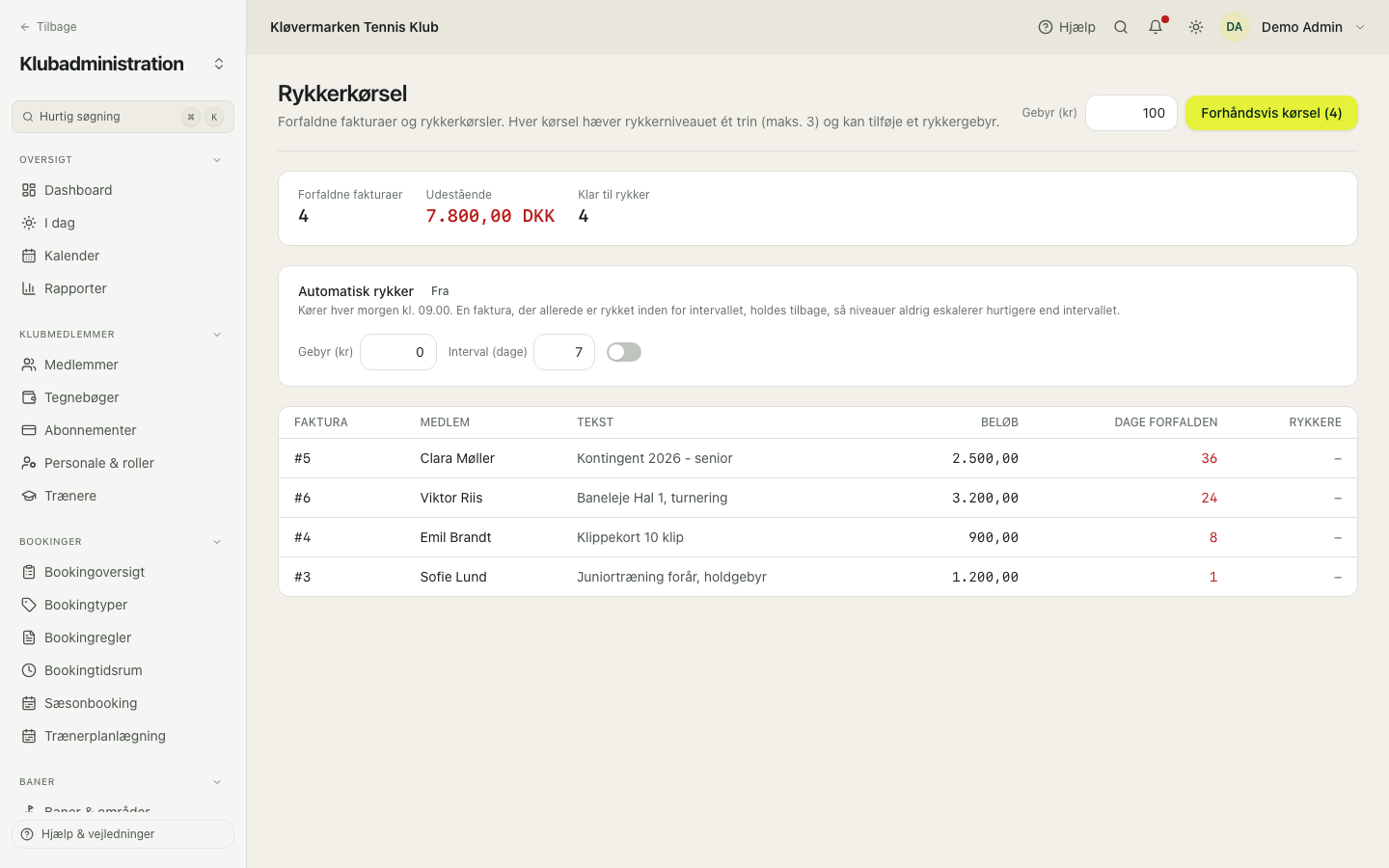Click the Trænere graduation cap icon
Image resolution: width=1389 pixels, height=868 pixels.
(x=29, y=496)
